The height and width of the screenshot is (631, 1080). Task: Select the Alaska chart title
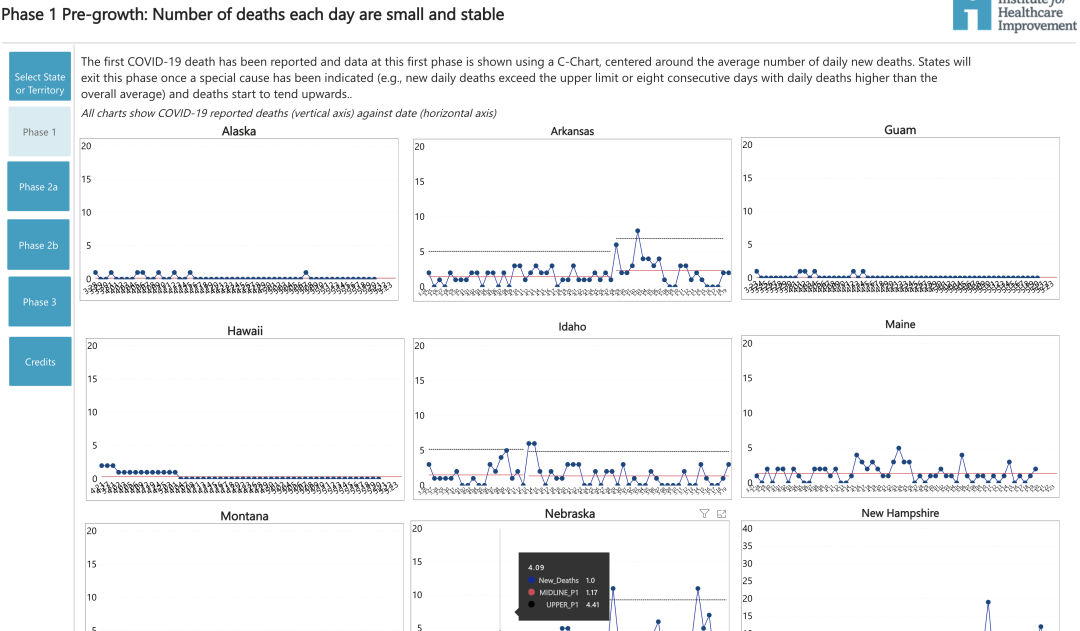tap(238, 130)
